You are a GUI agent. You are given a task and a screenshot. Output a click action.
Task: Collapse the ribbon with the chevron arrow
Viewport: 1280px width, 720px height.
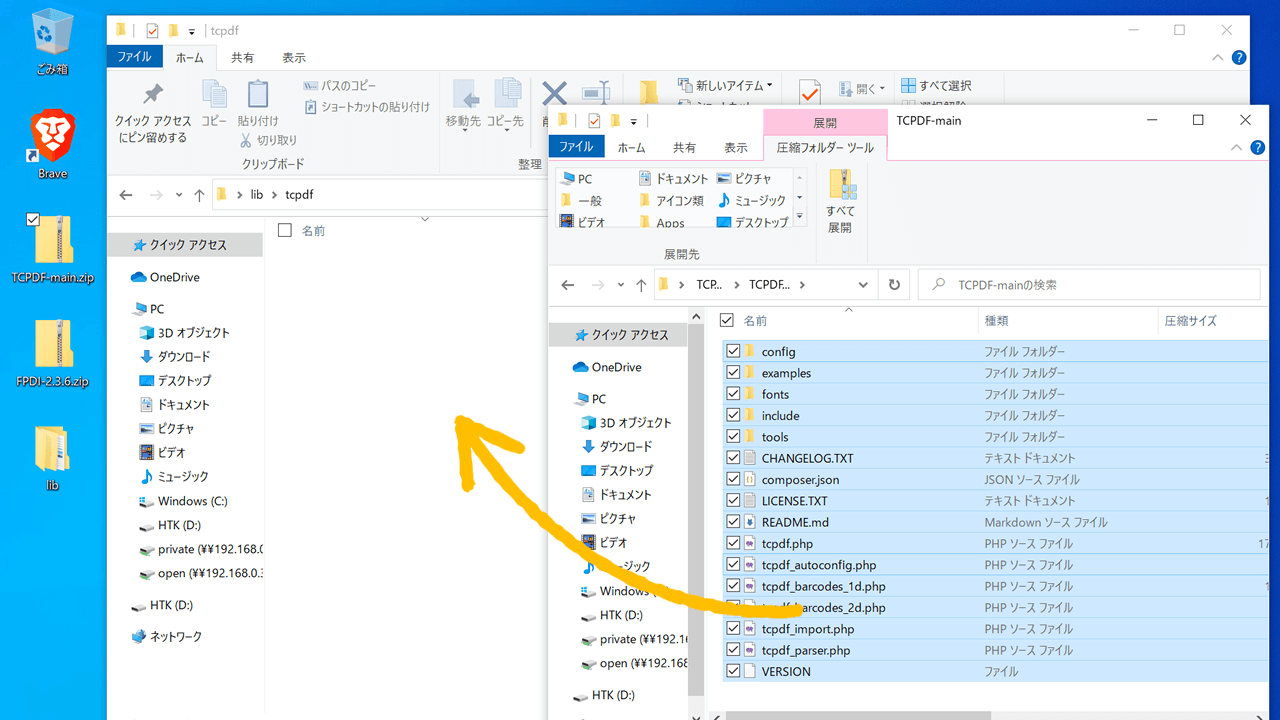click(x=1236, y=146)
